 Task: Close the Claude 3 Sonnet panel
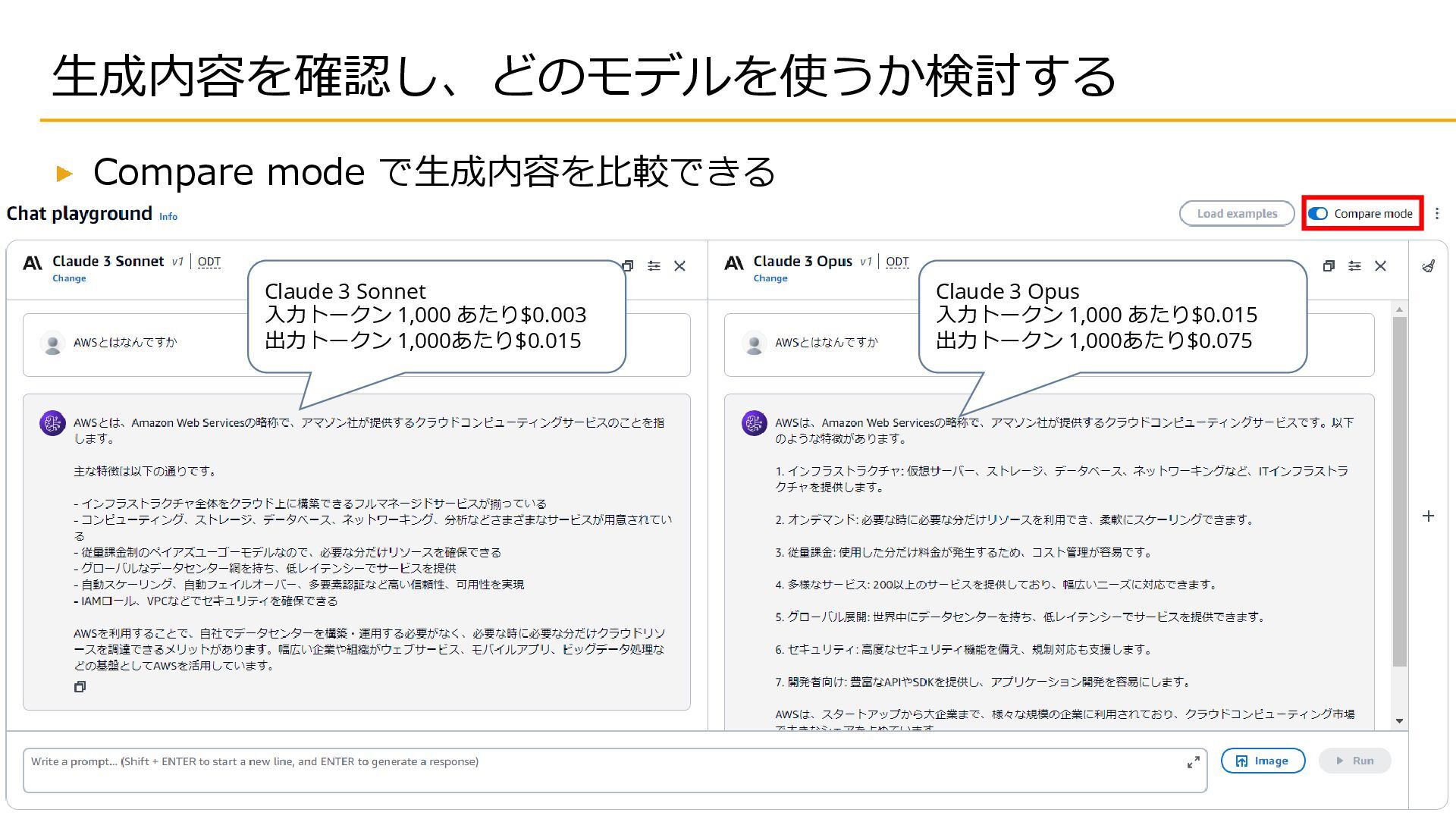(x=679, y=266)
